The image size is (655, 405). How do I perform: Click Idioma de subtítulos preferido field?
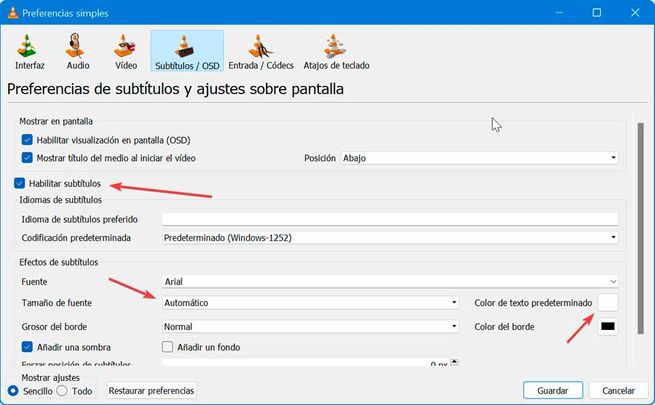click(x=390, y=219)
